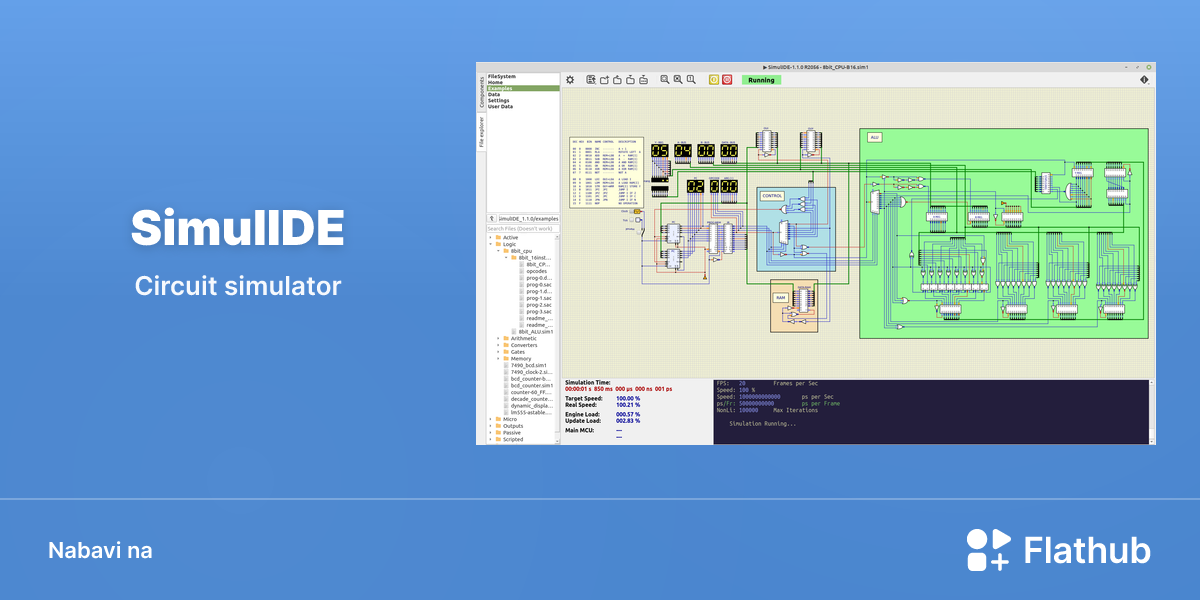The width and height of the screenshot is (1200, 600).
Task: Select prog-2.sac file
Action: click(536, 304)
